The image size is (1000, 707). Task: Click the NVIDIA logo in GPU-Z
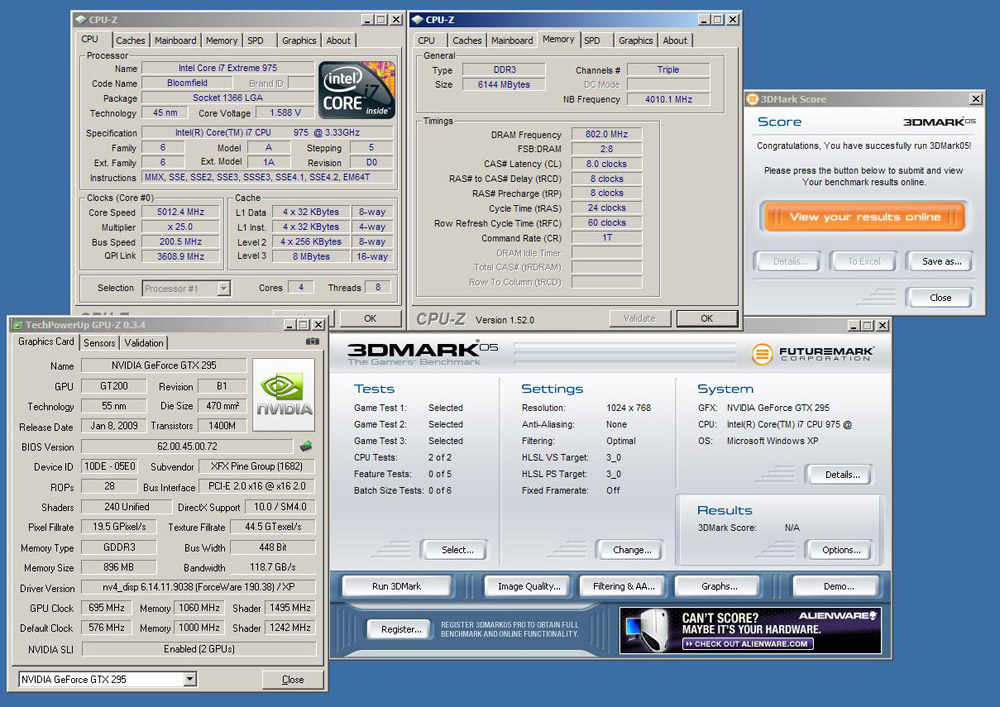tap(284, 396)
